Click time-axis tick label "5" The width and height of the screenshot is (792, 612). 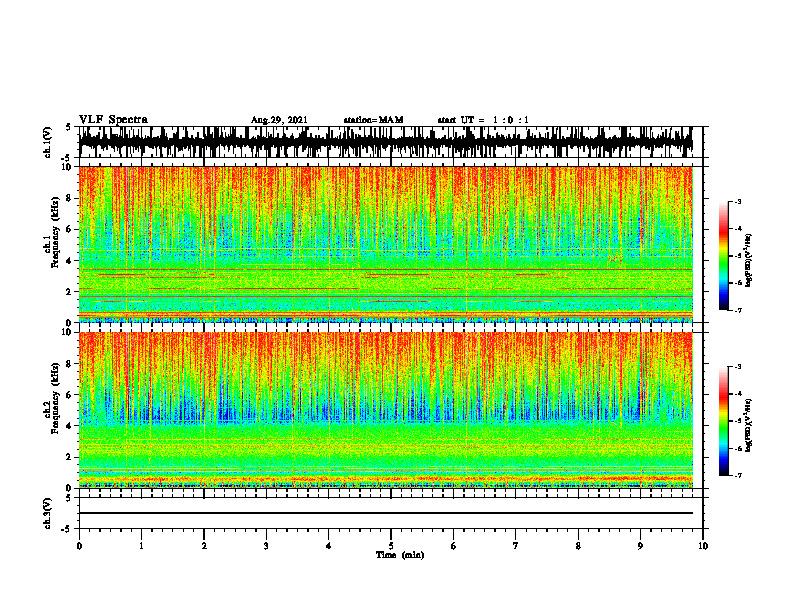point(391,546)
